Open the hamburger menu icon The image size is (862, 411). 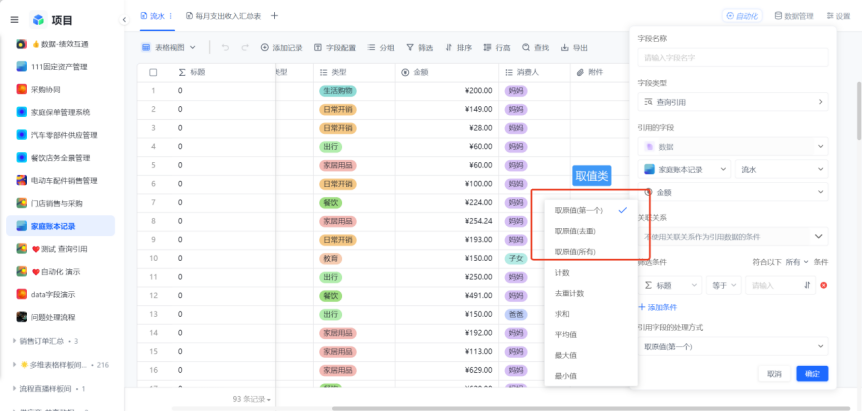(x=15, y=20)
